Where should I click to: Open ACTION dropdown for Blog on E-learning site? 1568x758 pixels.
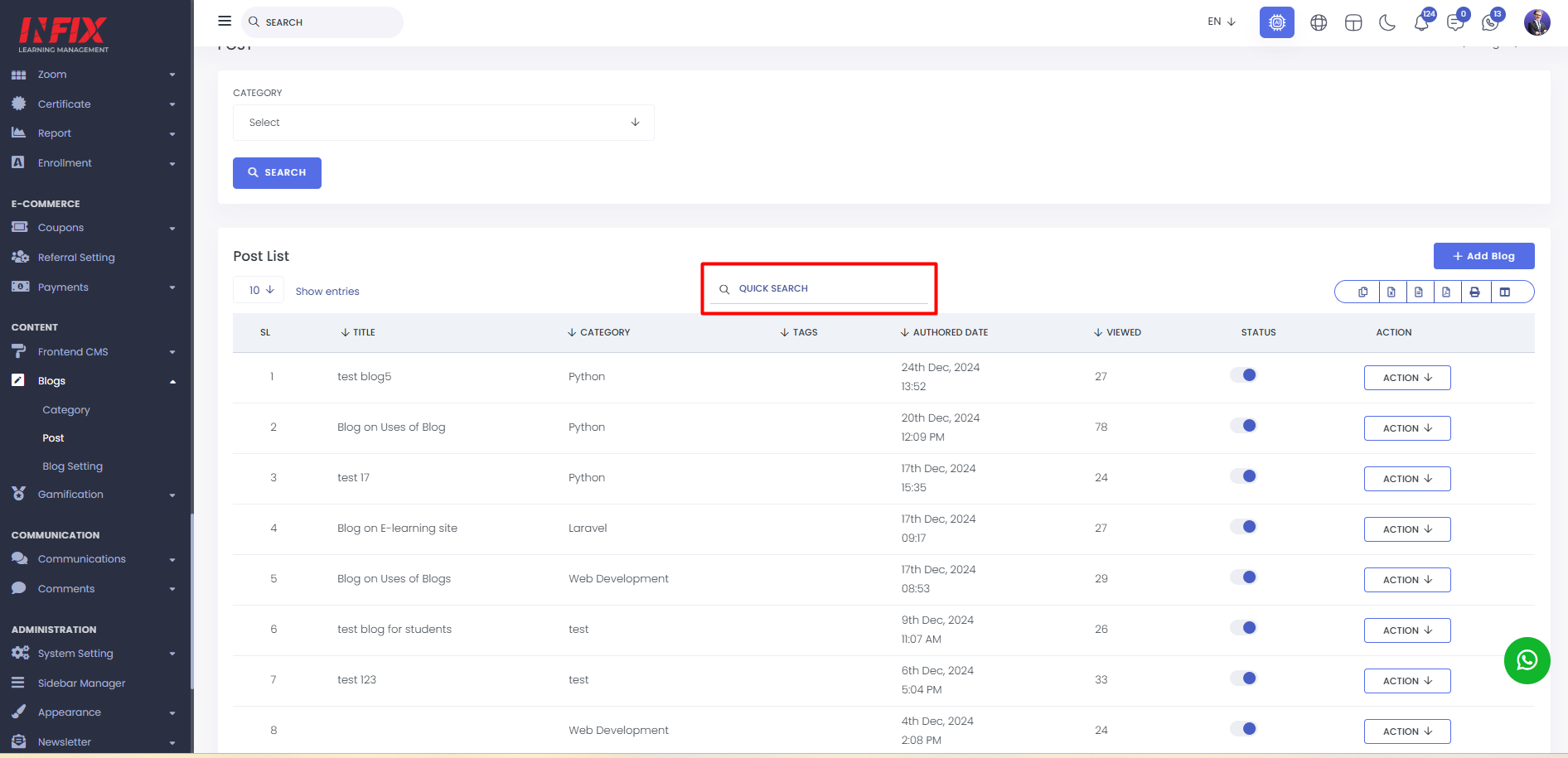point(1407,529)
